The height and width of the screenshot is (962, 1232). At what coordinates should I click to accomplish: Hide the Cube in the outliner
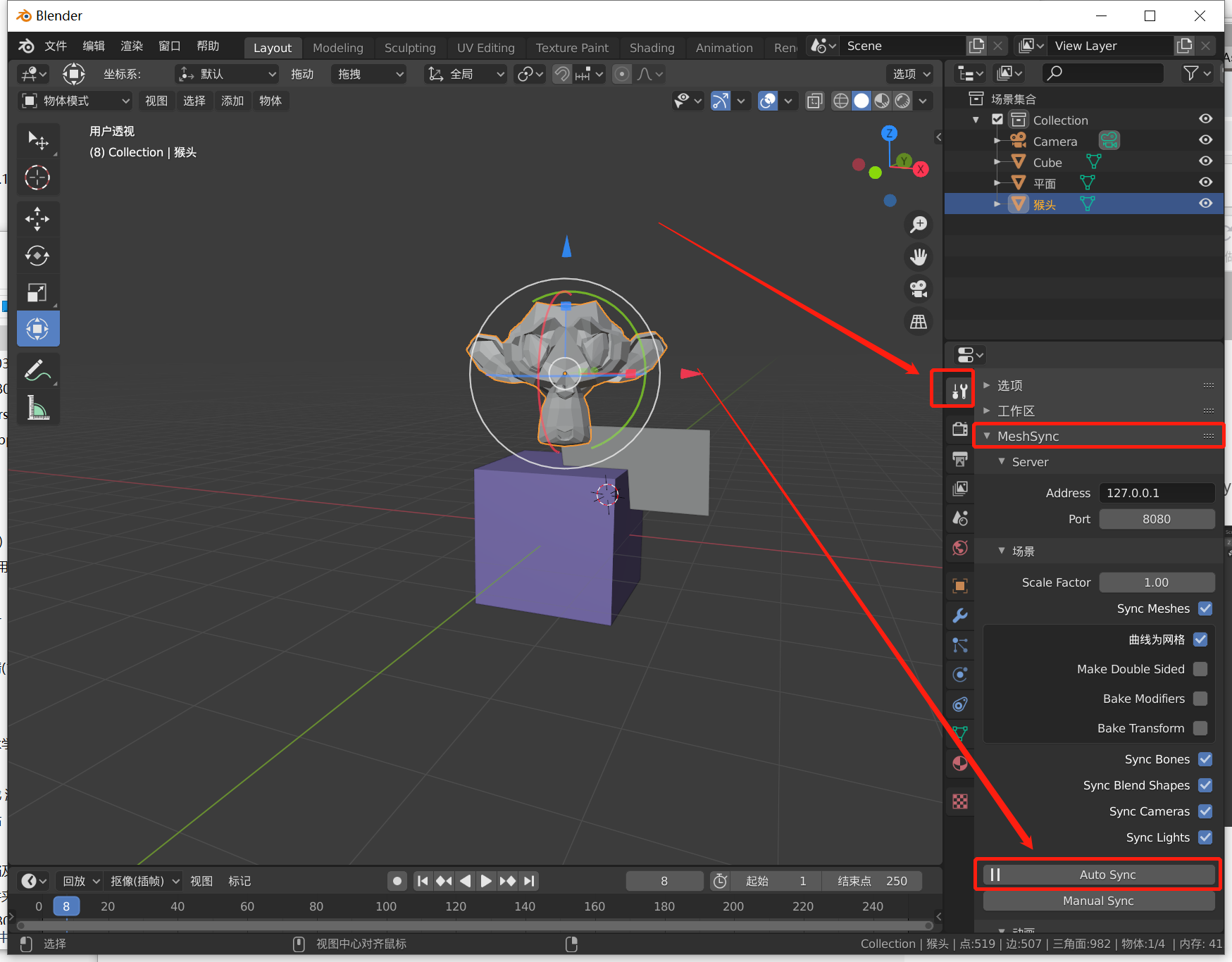point(1205,161)
